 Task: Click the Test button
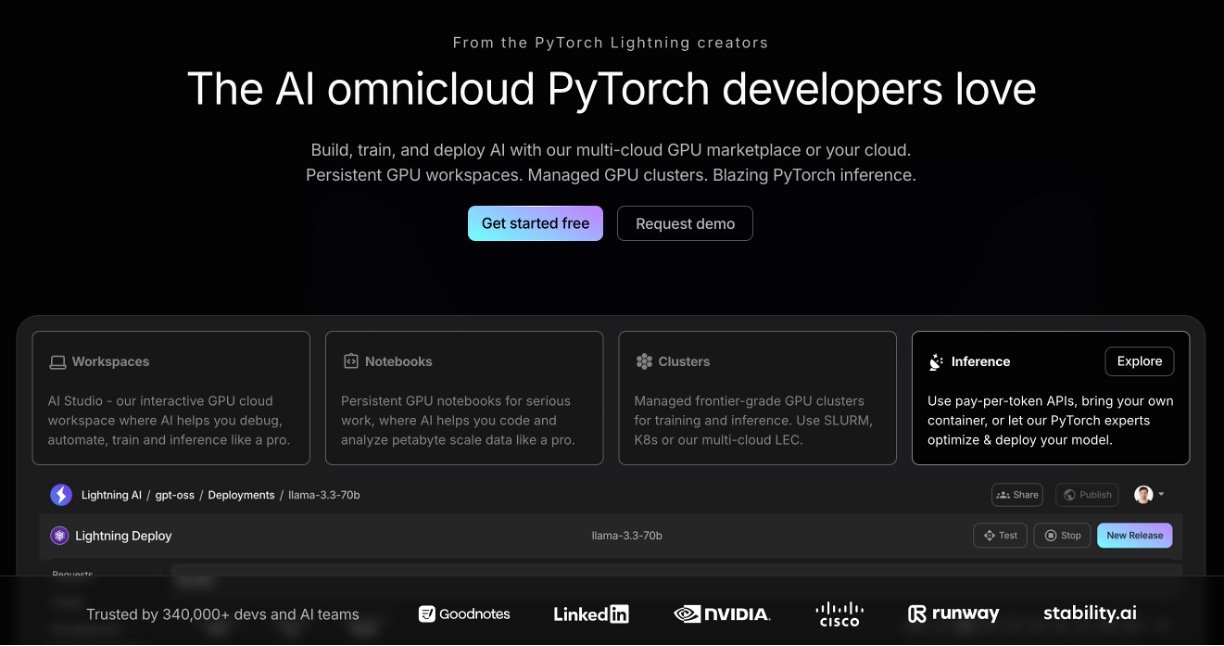1000,536
